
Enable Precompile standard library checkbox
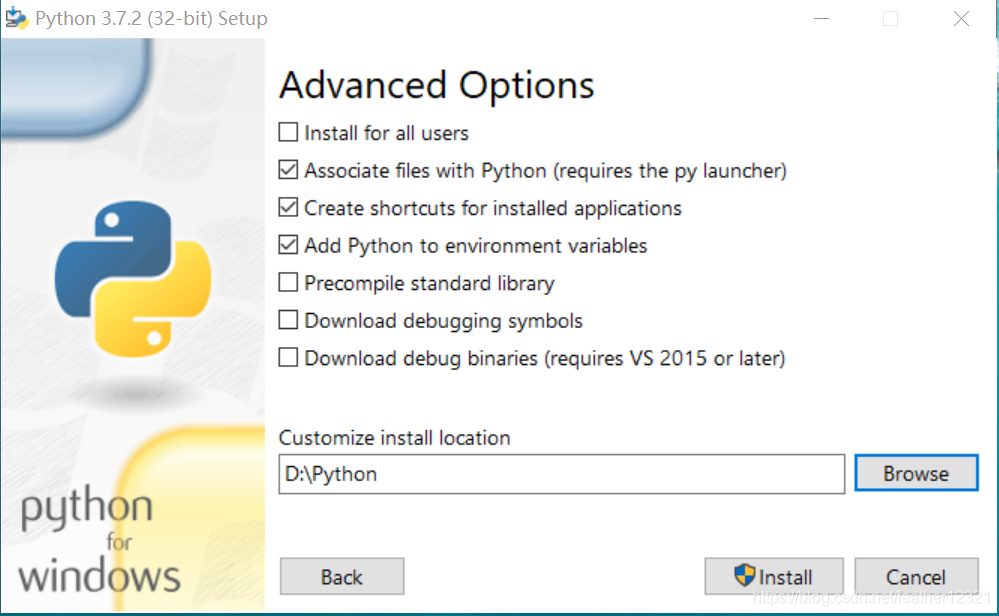tap(288, 283)
